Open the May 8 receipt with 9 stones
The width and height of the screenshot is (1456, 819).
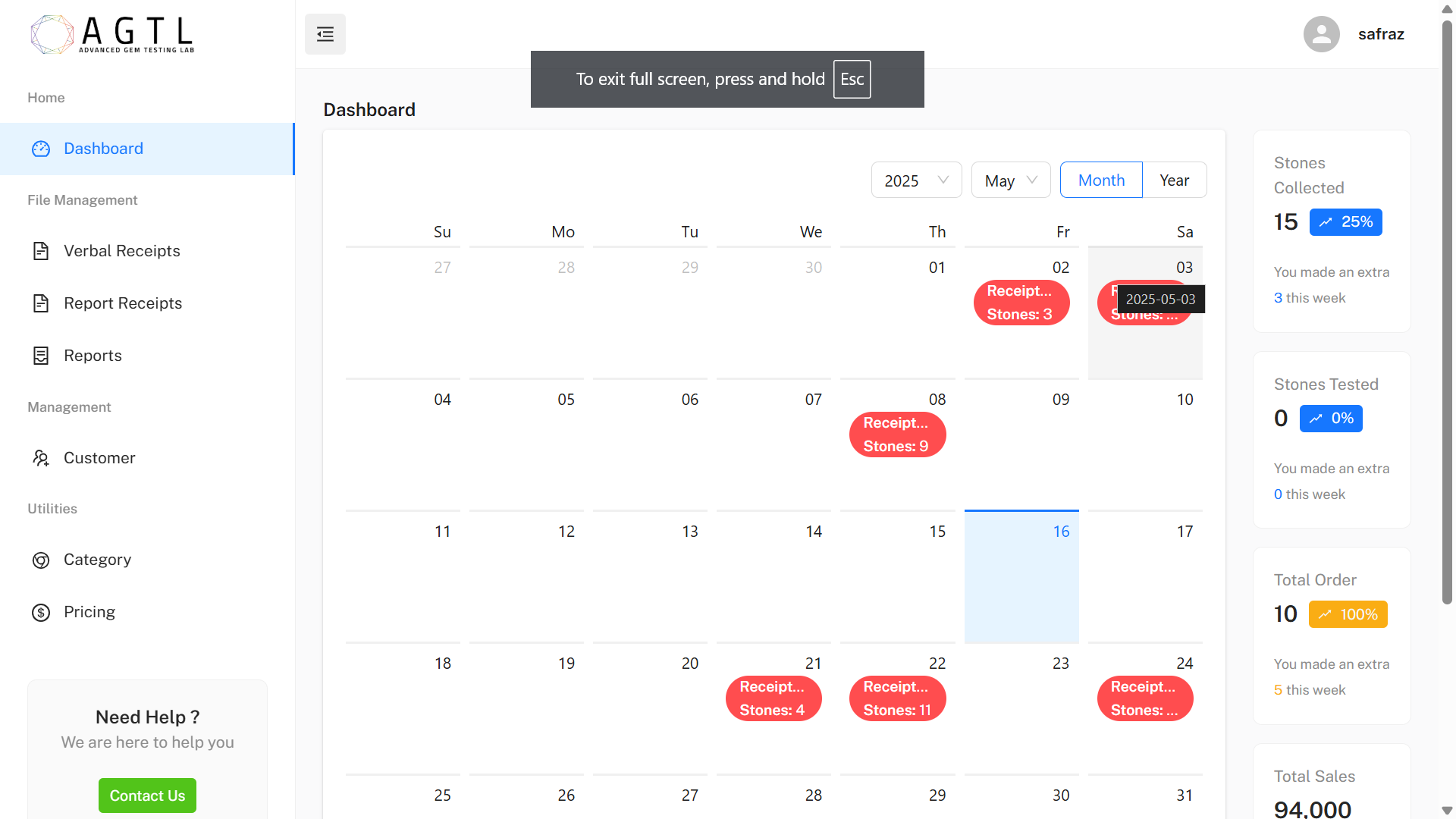point(897,435)
